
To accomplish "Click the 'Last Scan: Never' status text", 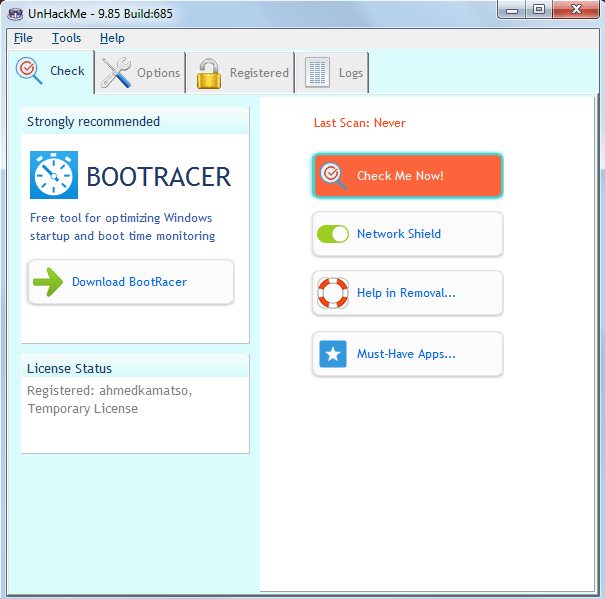I will point(359,123).
